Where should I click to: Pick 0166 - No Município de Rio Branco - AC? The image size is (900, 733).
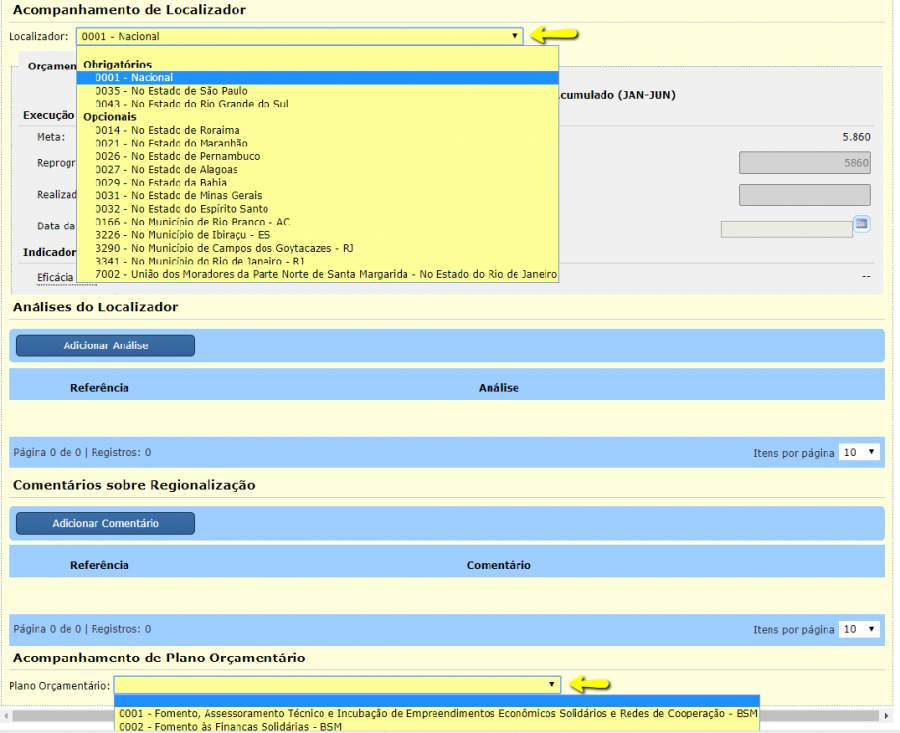click(x=317, y=222)
